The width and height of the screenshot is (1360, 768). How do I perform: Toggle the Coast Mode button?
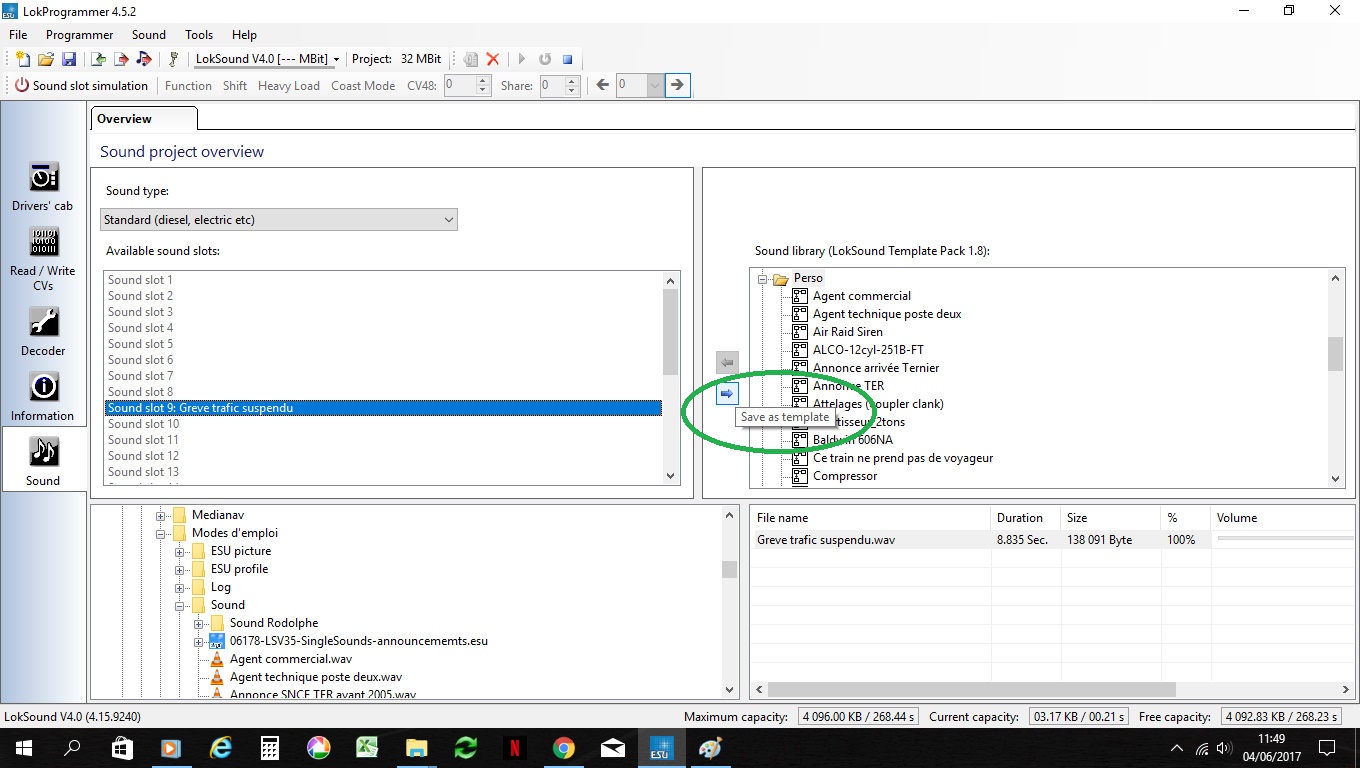coord(363,86)
